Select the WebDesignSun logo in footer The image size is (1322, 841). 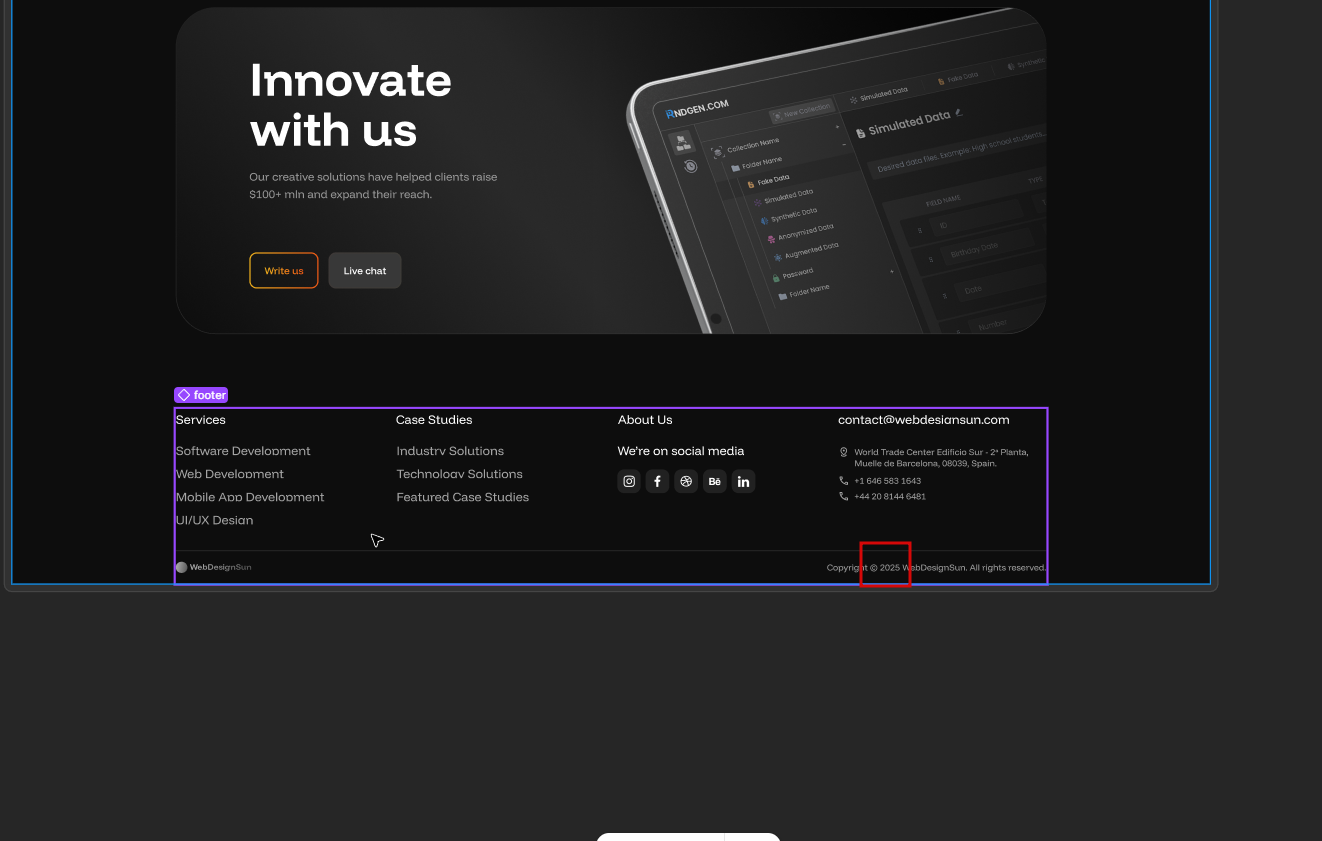(x=214, y=567)
